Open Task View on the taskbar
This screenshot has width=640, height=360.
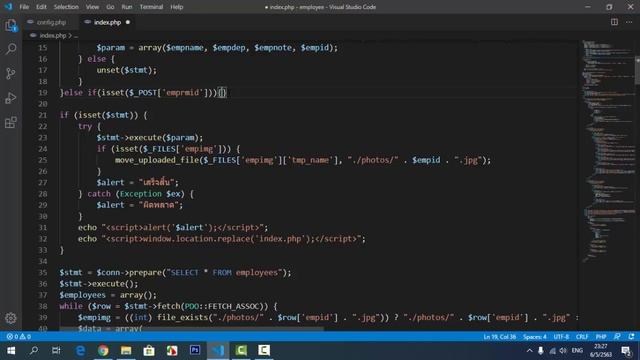(56, 351)
